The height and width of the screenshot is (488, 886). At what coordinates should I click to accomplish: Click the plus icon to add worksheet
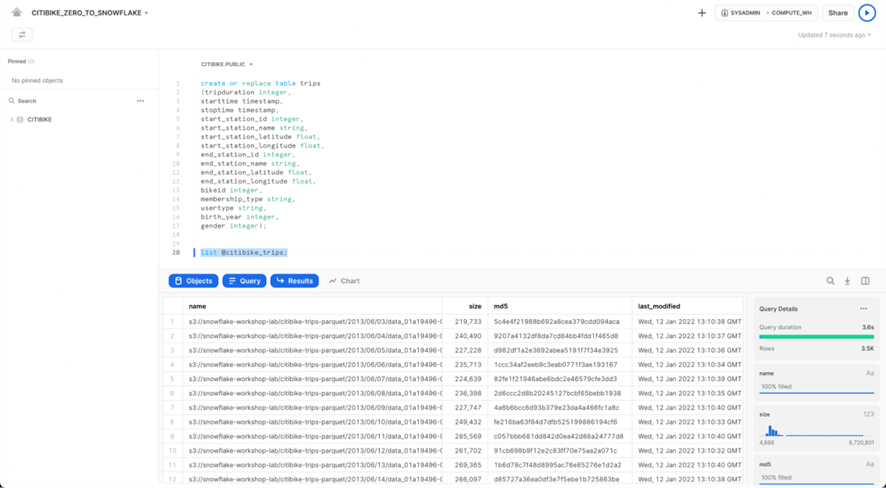pyautogui.click(x=702, y=13)
